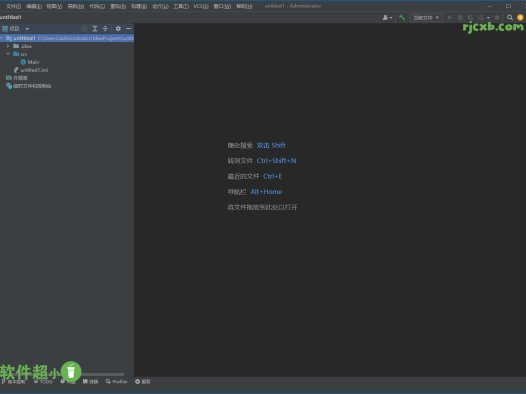Viewport: 526px width, 394px height.
Task: Open the 终端 Terminal tab
Action: tap(91, 382)
